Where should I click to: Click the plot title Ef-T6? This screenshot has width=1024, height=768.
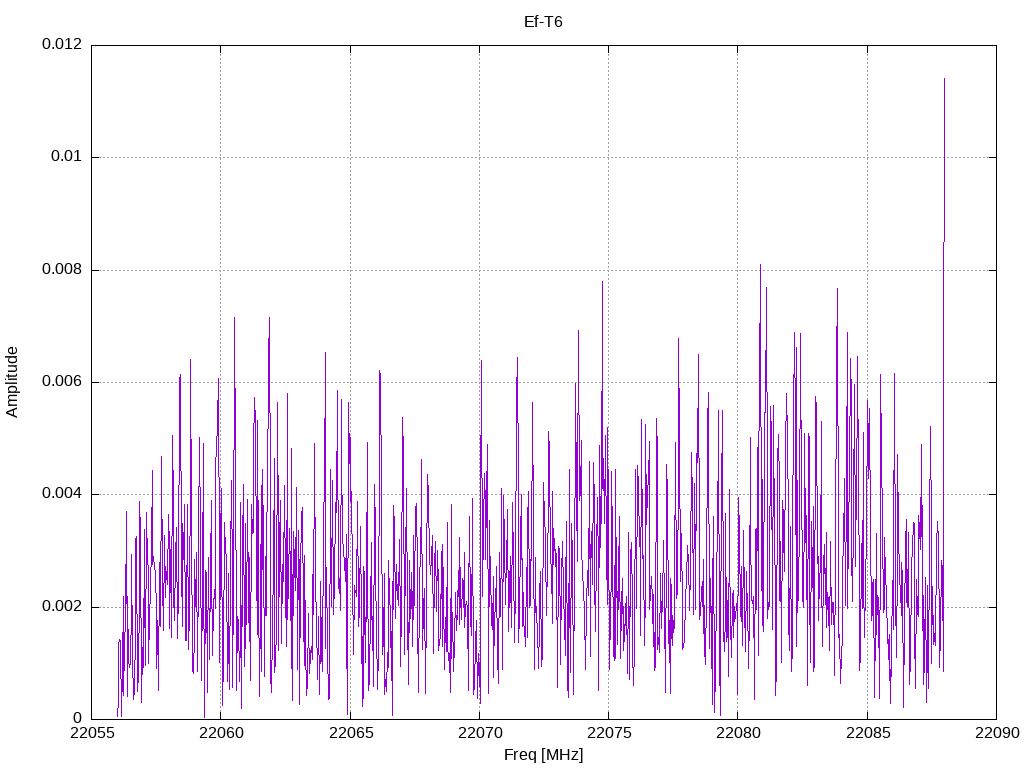coord(543,22)
